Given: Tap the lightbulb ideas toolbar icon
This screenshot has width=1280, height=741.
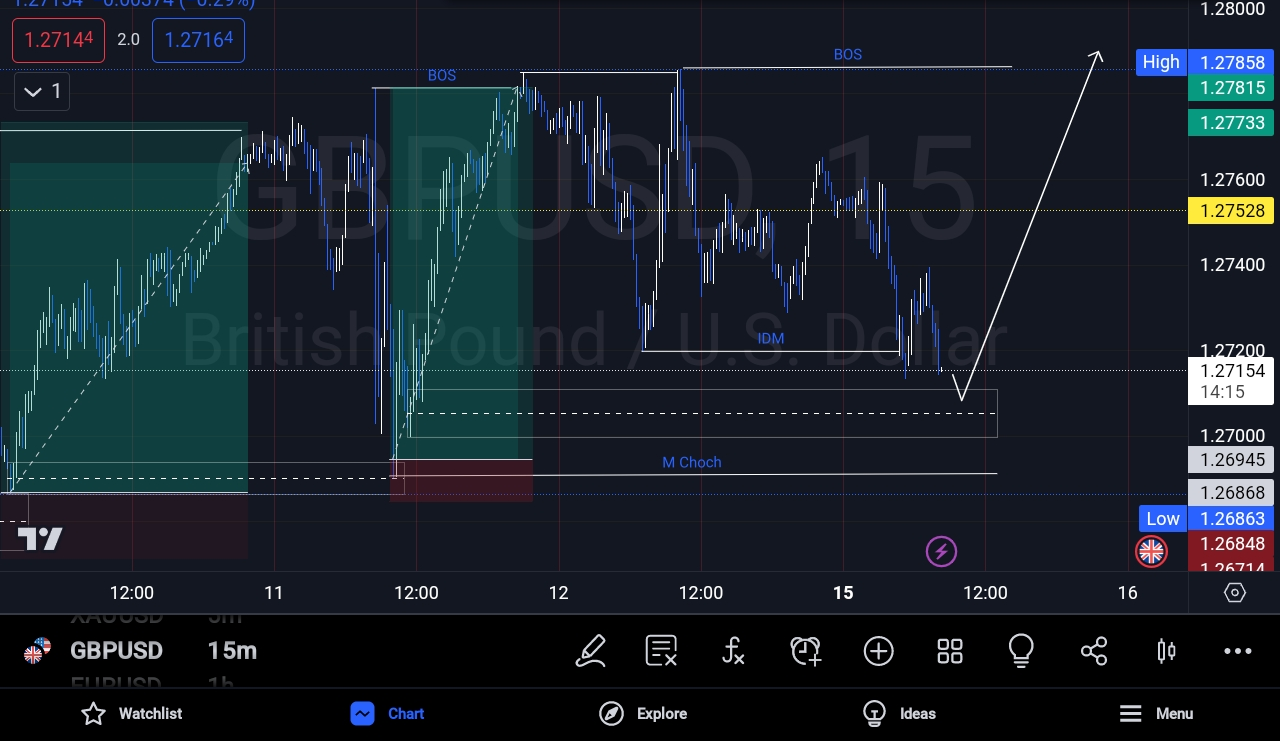Looking at the screenshot, I should pos(1021,651).
